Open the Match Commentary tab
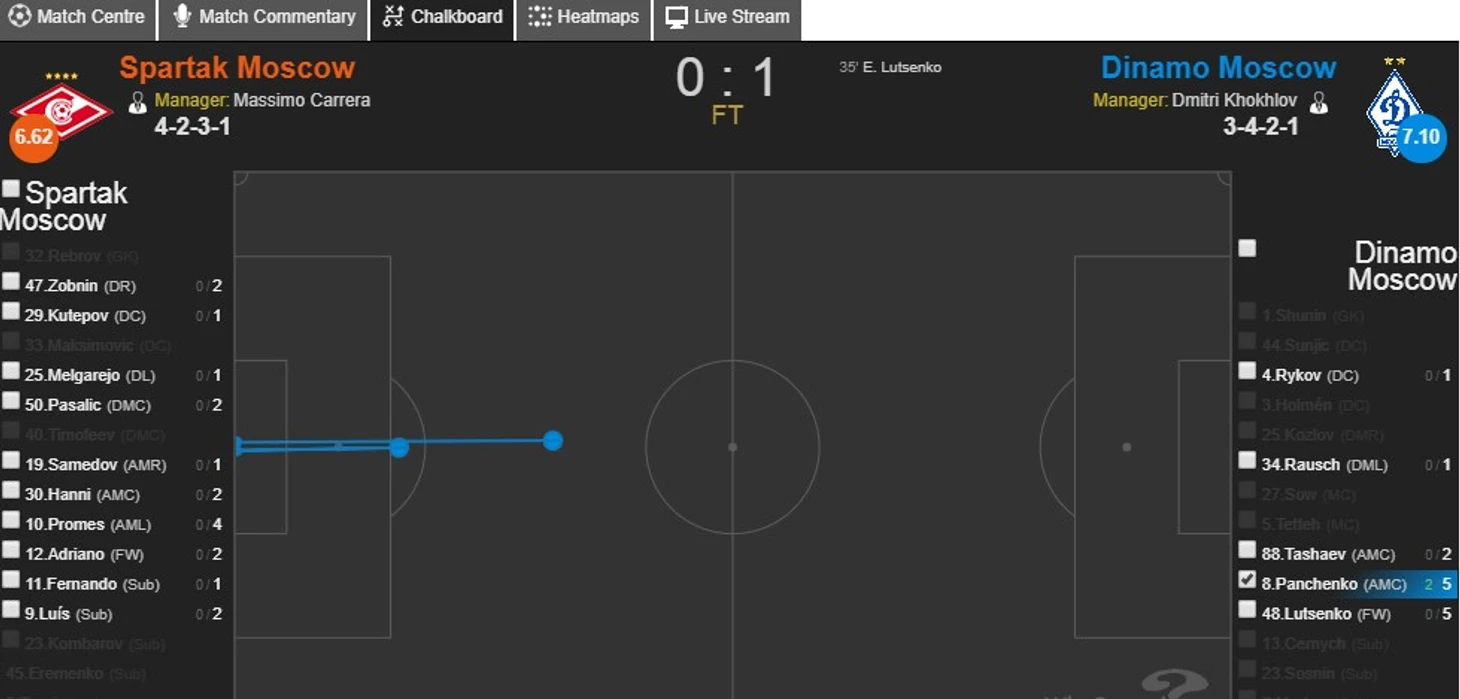The height and width of the screenshot is (699, 1460). point(263,17)
